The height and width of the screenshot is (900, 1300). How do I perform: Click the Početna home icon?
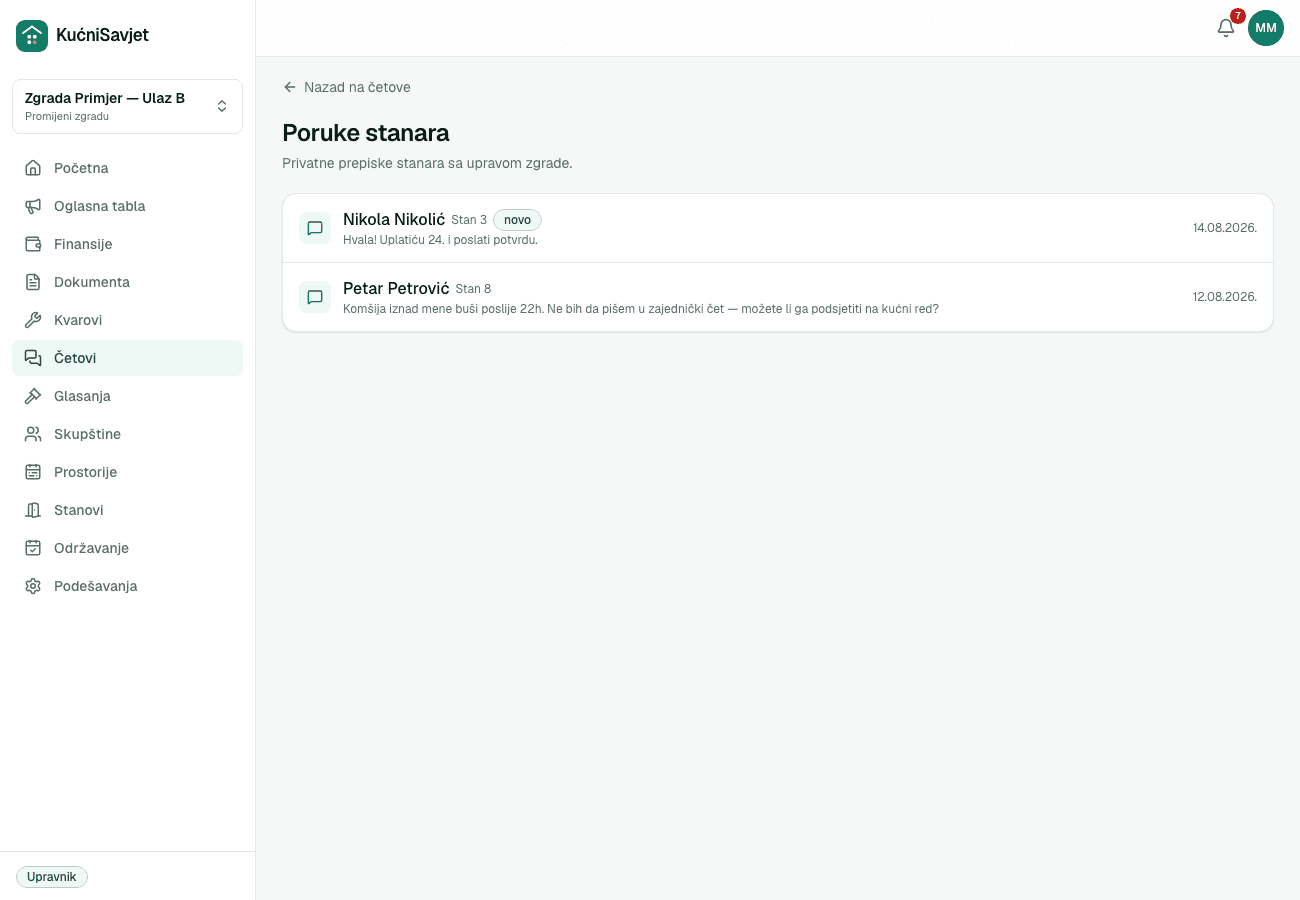click(x=33, y=168)
